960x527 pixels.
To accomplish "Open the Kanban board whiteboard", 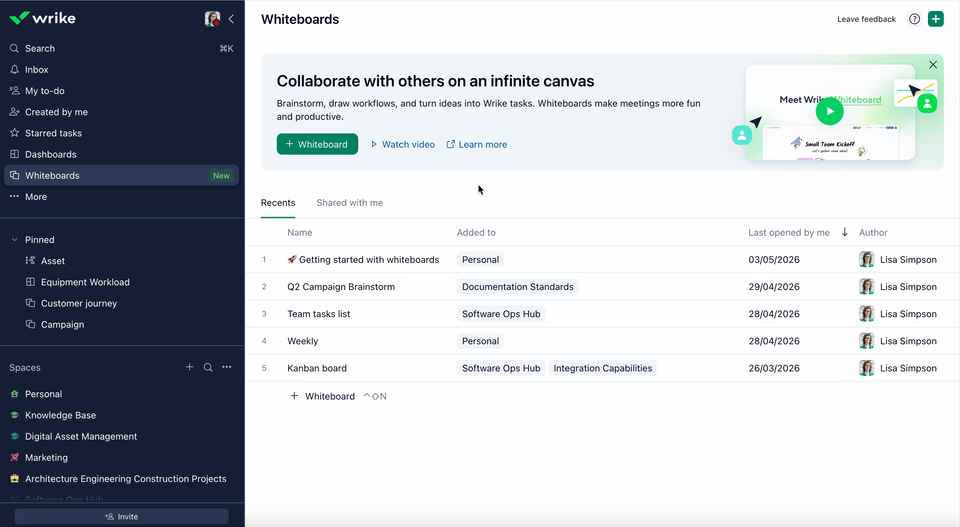I will coord(317,368).
